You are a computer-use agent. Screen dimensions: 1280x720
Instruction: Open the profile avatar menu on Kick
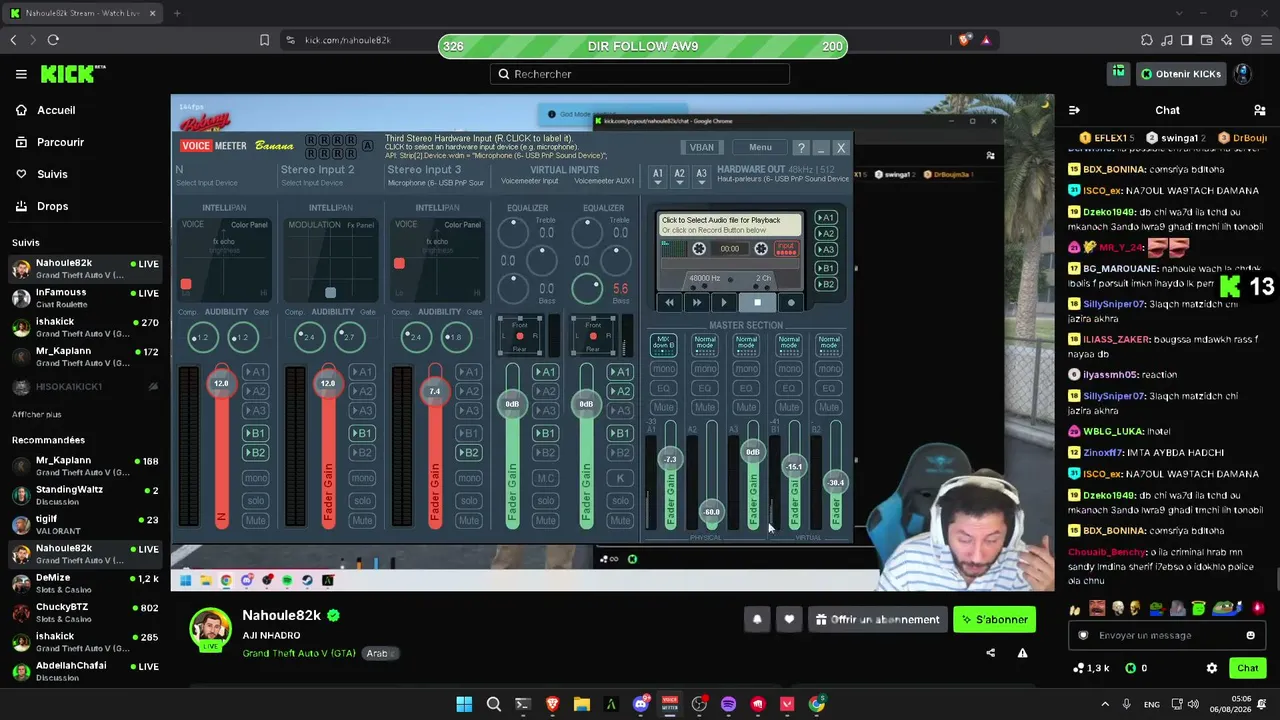[x=1243, y=74]
